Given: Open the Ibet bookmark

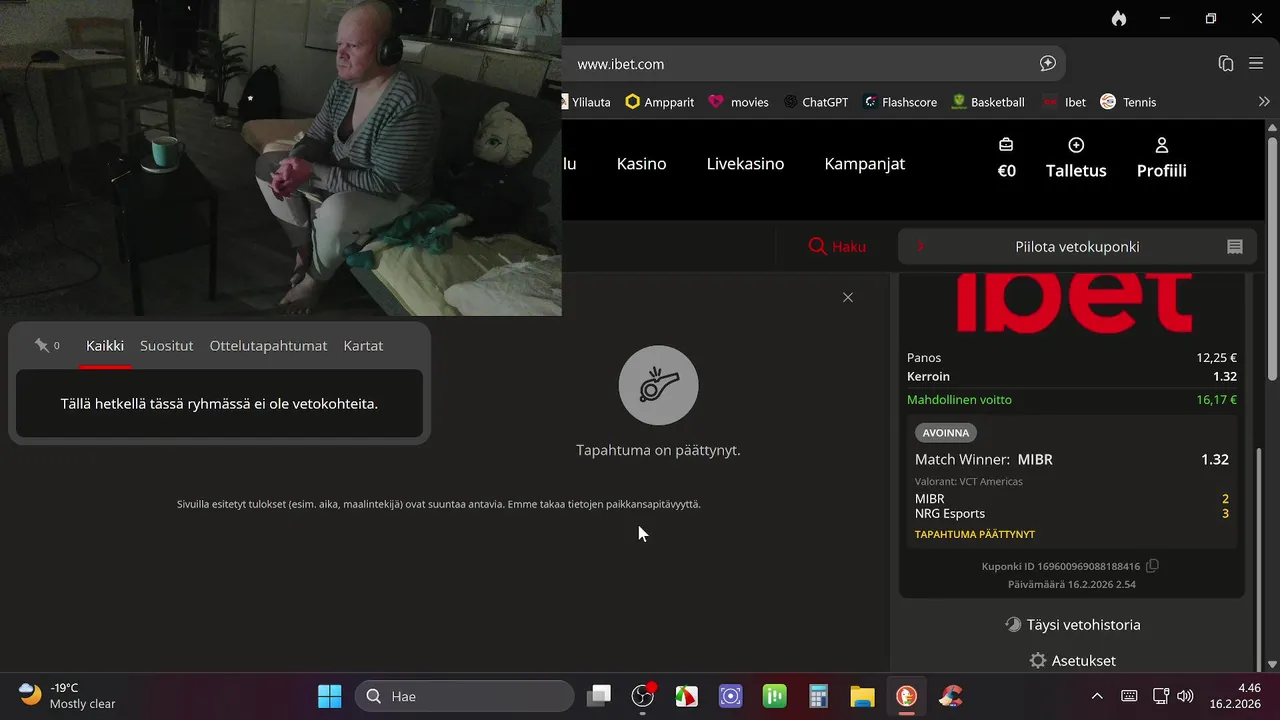Looking at the screenshot, I should pyautogui.click(x=1064, y=102).
